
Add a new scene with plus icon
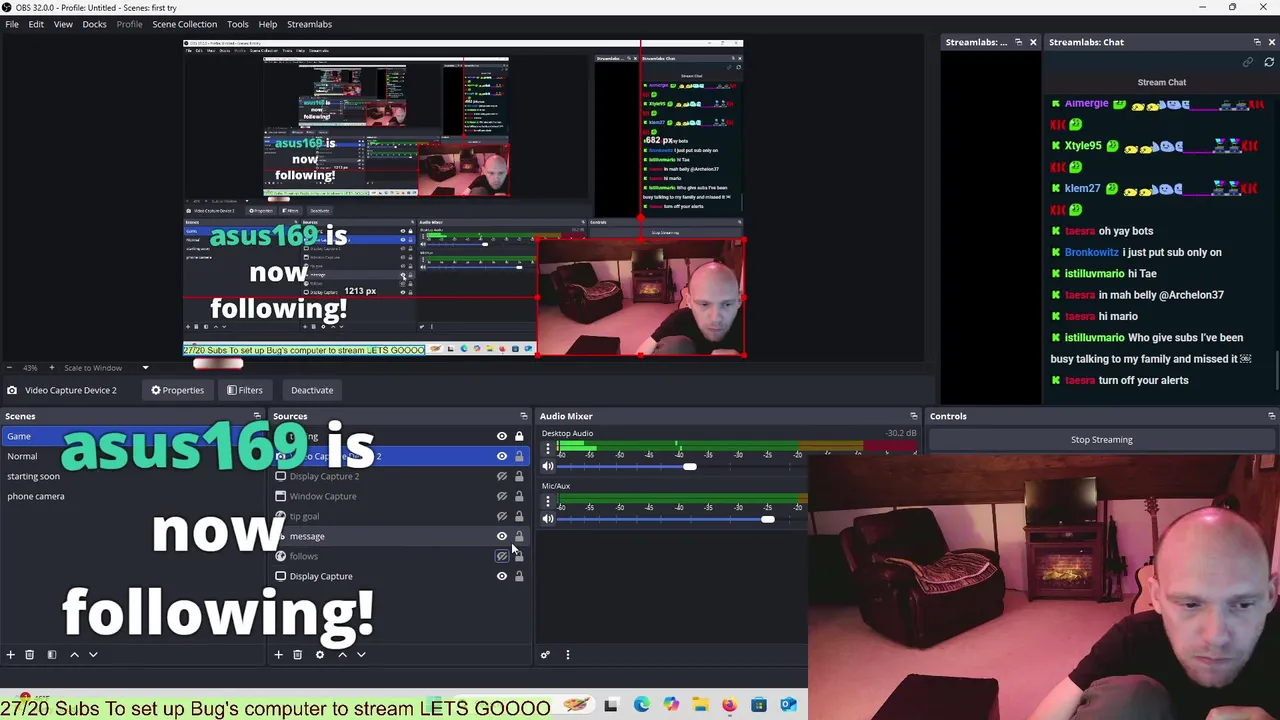[x=10, y=655]
